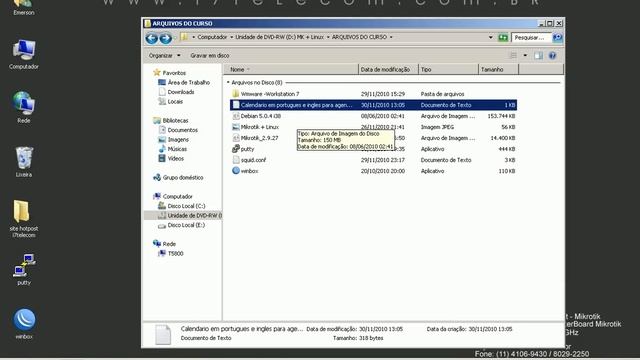Open Vídeos library in sidebar
The height and width of the screenshot is (360, 640).
coord(176,158)
